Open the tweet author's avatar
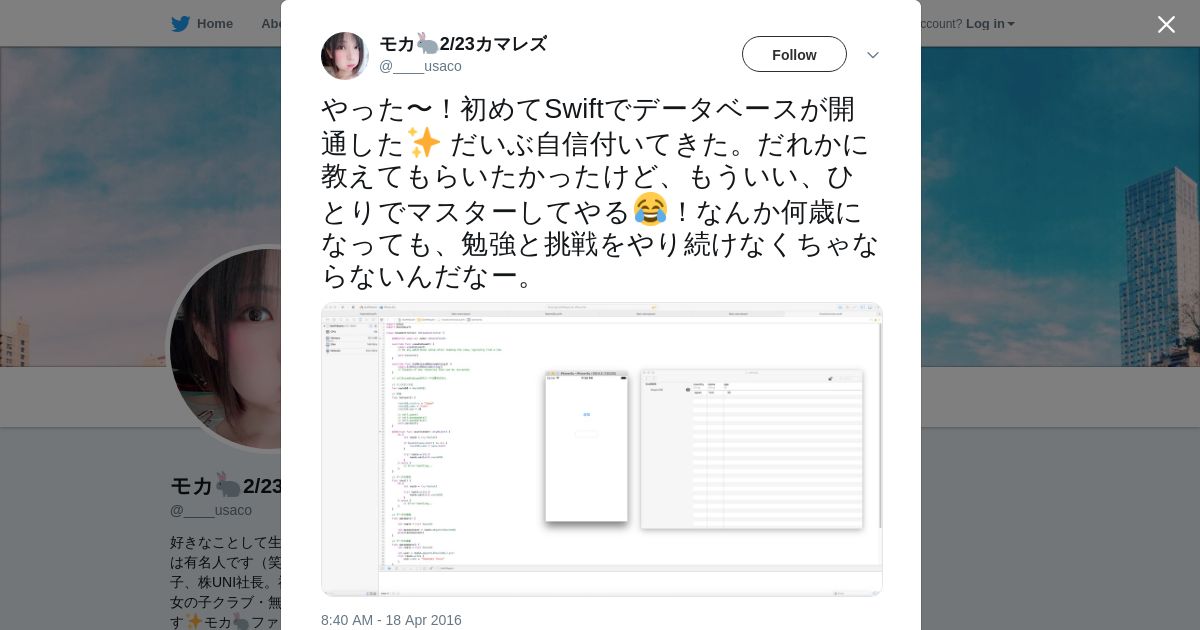This screenshot has width=1200, height=630. coord(345,56)
